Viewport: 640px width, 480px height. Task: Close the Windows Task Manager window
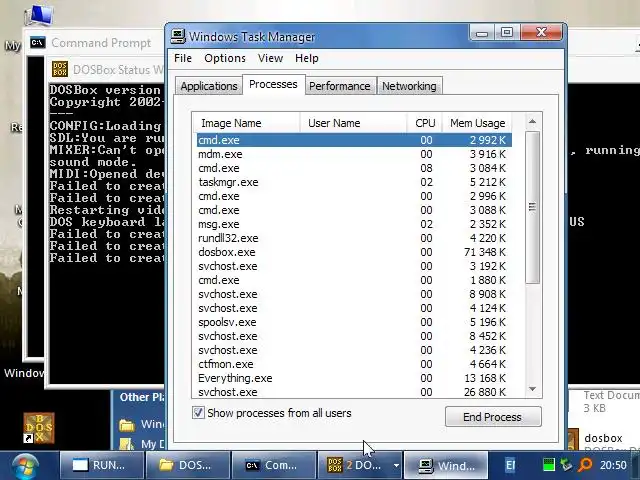pyautogui.click(x=541, y=32)
